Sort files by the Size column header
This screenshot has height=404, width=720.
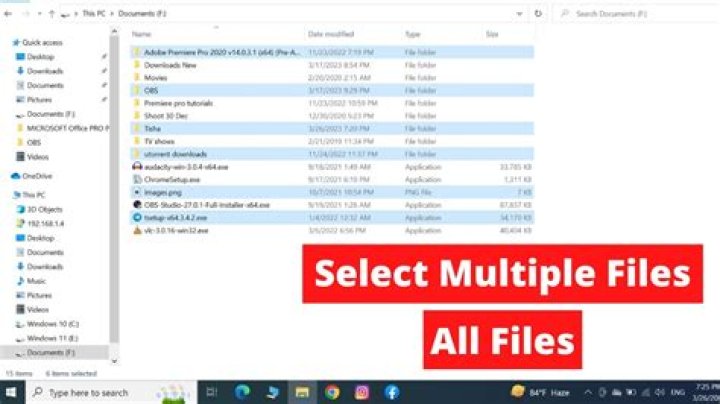click(x=492, y=34)
